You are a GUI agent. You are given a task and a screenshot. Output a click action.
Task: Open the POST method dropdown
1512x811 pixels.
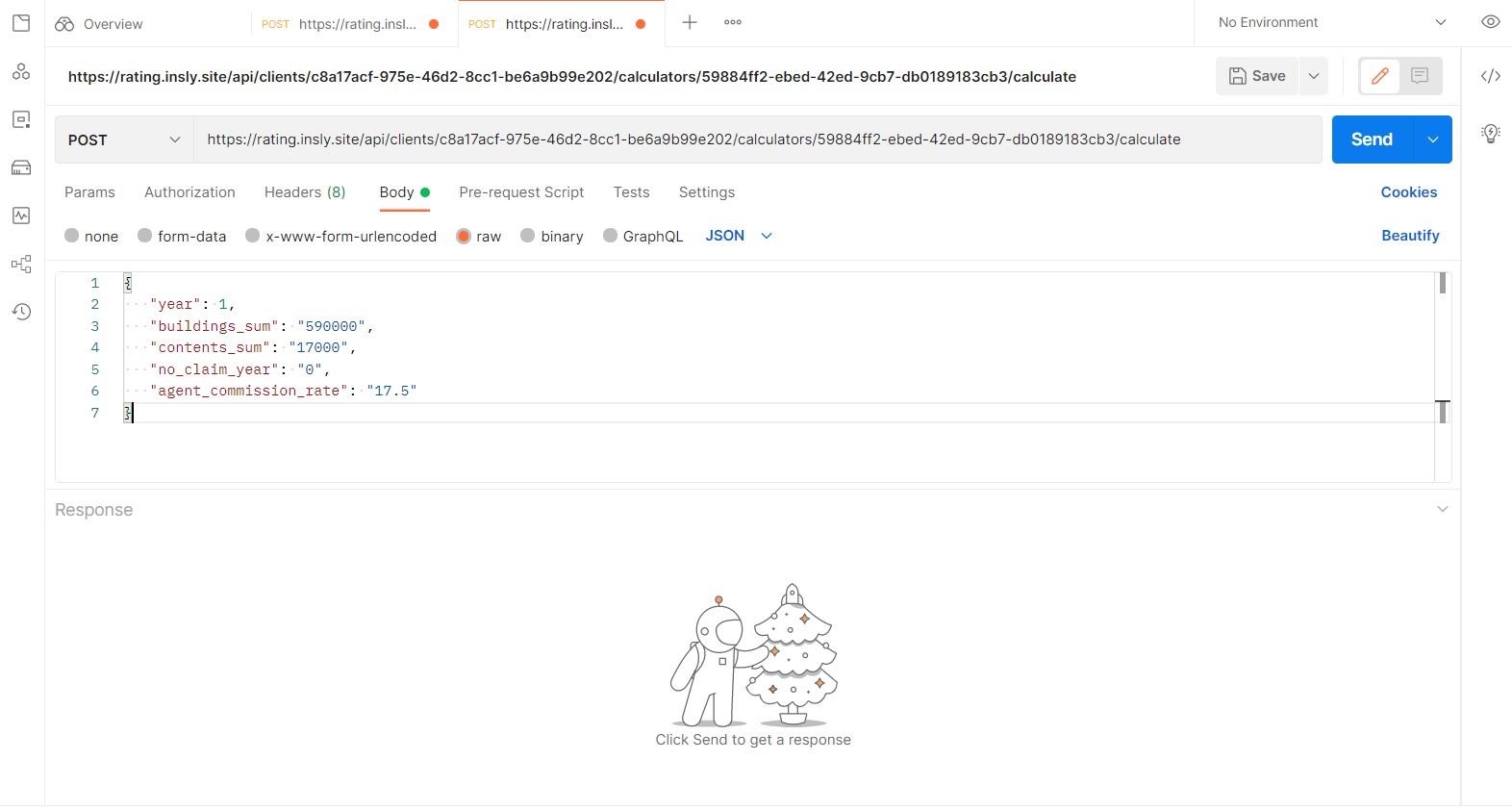(x=124, y=139)
